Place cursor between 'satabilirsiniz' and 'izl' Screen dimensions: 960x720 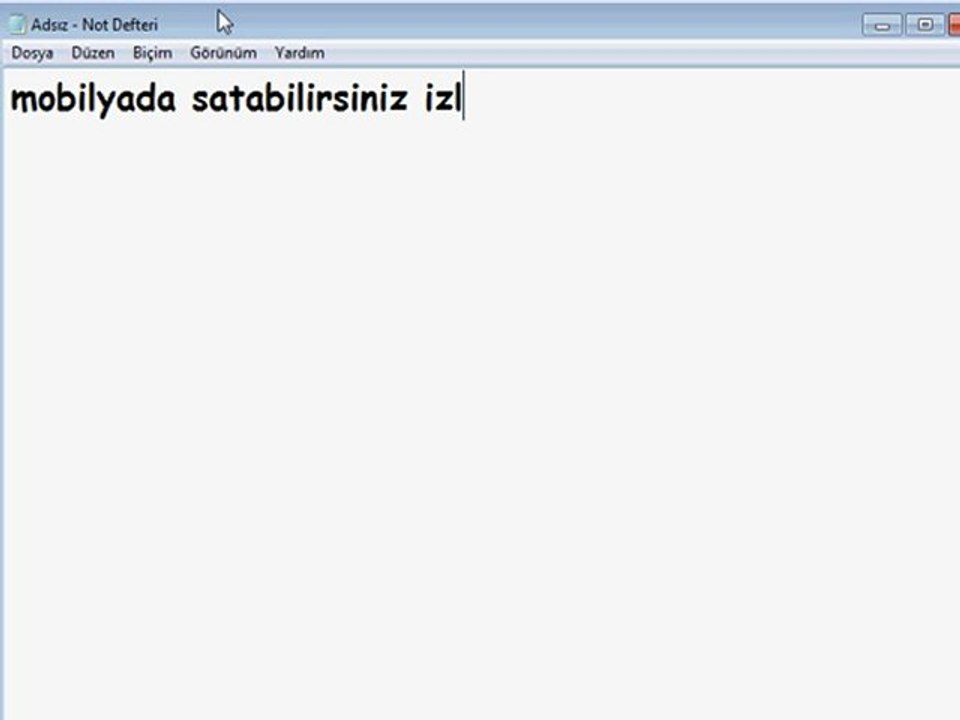[416, 99]
